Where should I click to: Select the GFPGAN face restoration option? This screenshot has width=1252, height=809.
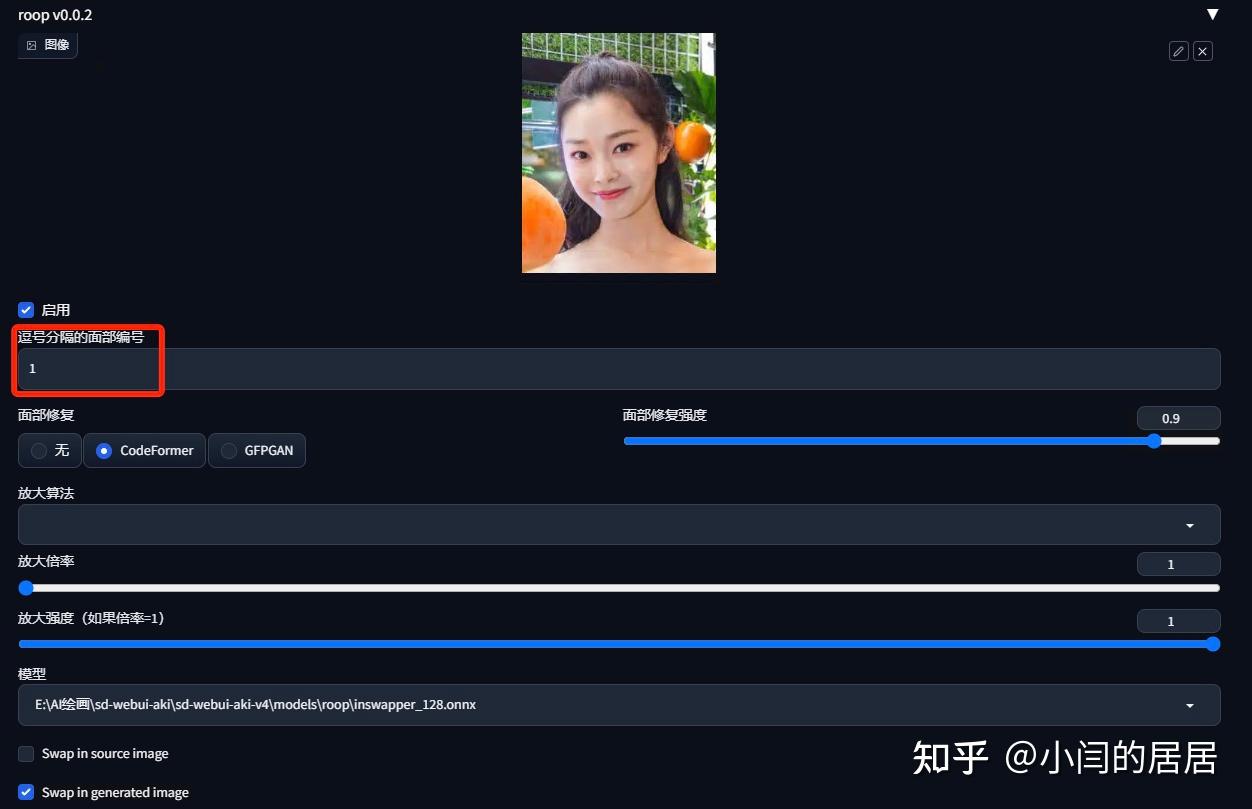227,450
